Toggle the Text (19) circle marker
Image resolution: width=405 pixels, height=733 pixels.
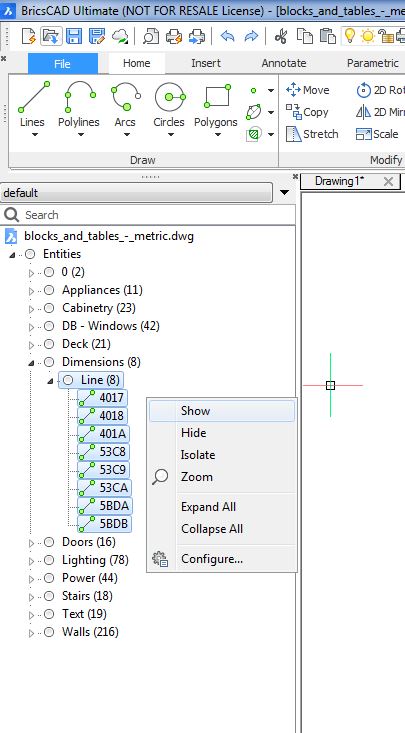coord(49,614)
